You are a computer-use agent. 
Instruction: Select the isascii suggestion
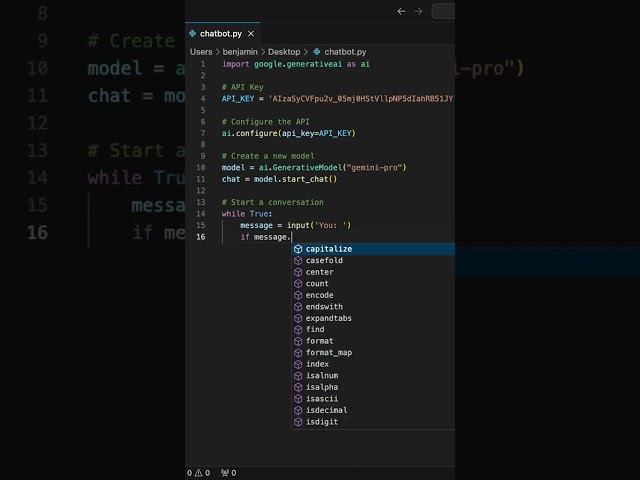coord(373,399)
